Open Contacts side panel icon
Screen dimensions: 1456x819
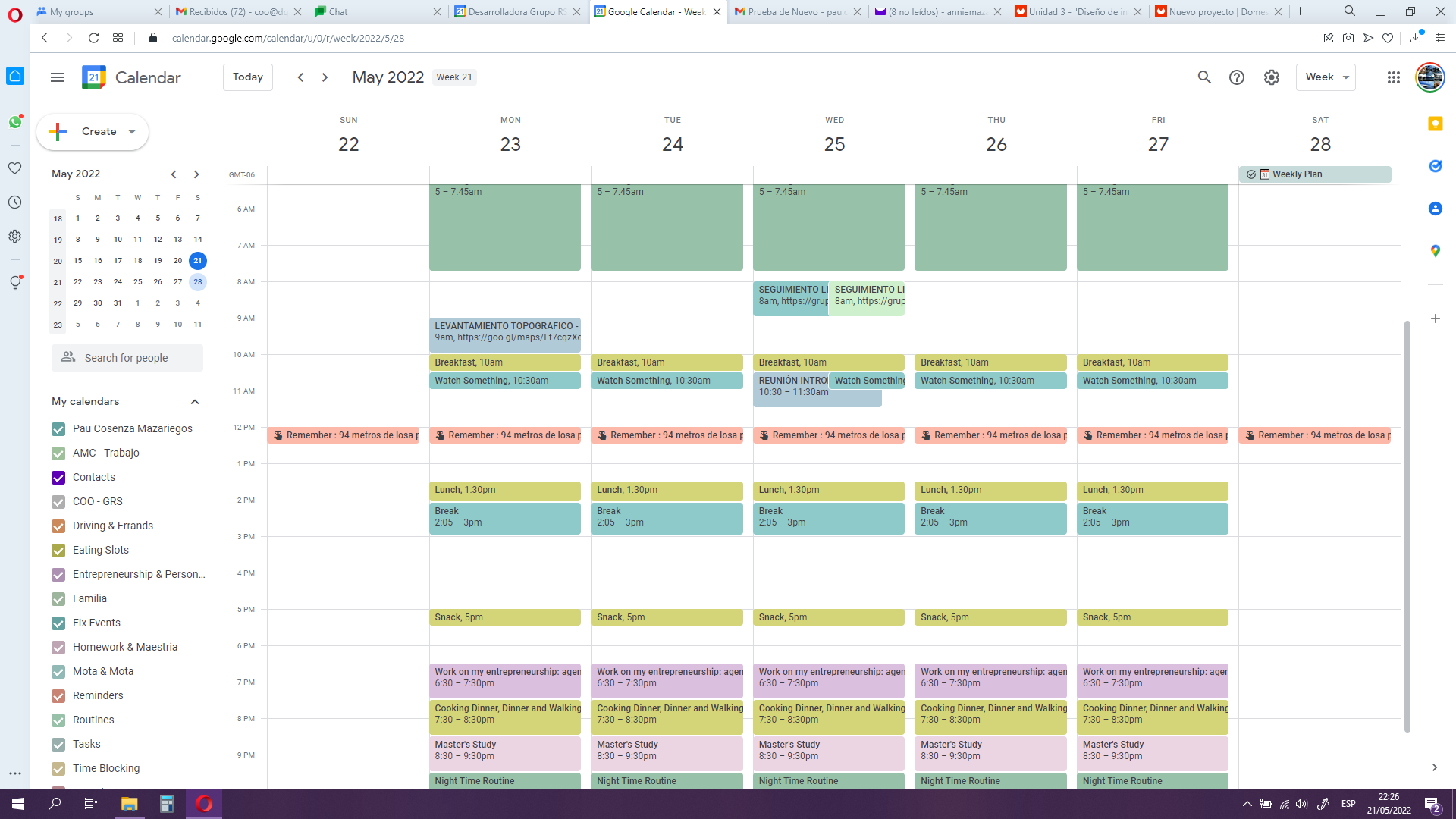1436,209
